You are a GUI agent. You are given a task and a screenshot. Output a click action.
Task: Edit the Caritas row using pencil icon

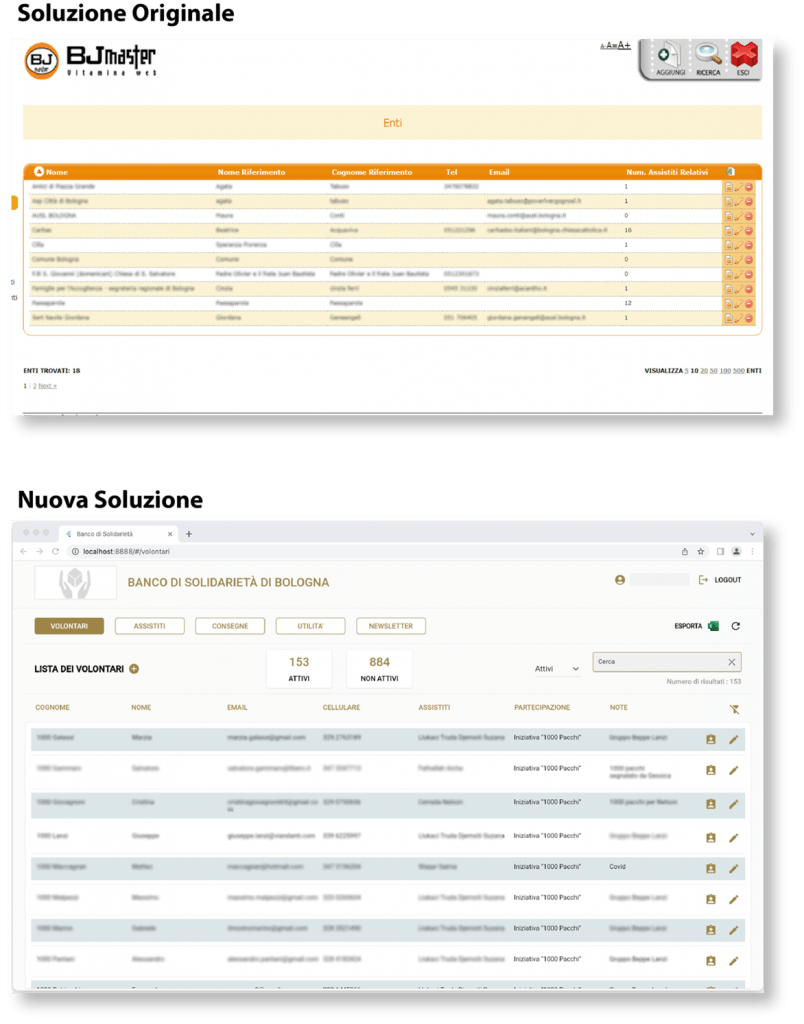pyautogui.click(x=739, y=231)
